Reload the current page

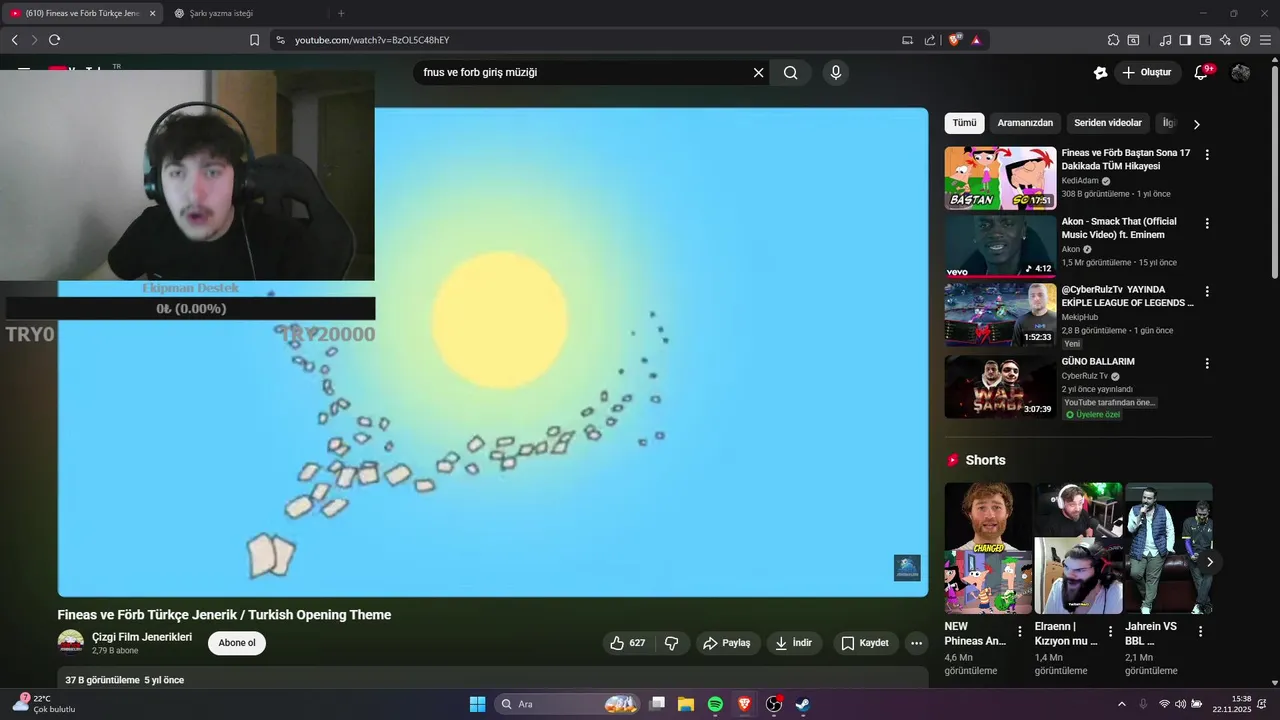coord(54,40)
